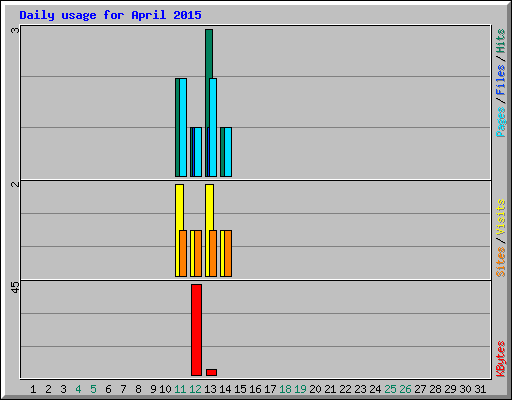Click day '26' on the x-axis
The width and height of the screenshot is (512, 400).
(x=405, y=389)
